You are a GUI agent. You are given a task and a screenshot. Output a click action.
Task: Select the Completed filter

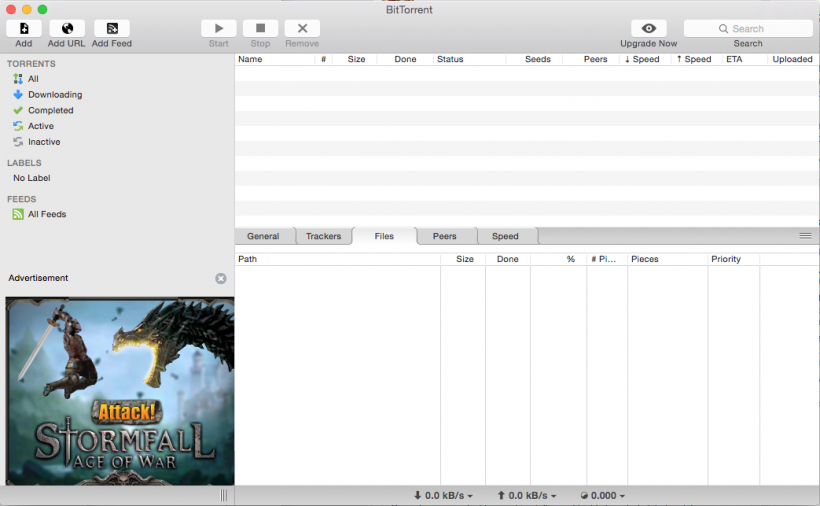click(51, 110)
